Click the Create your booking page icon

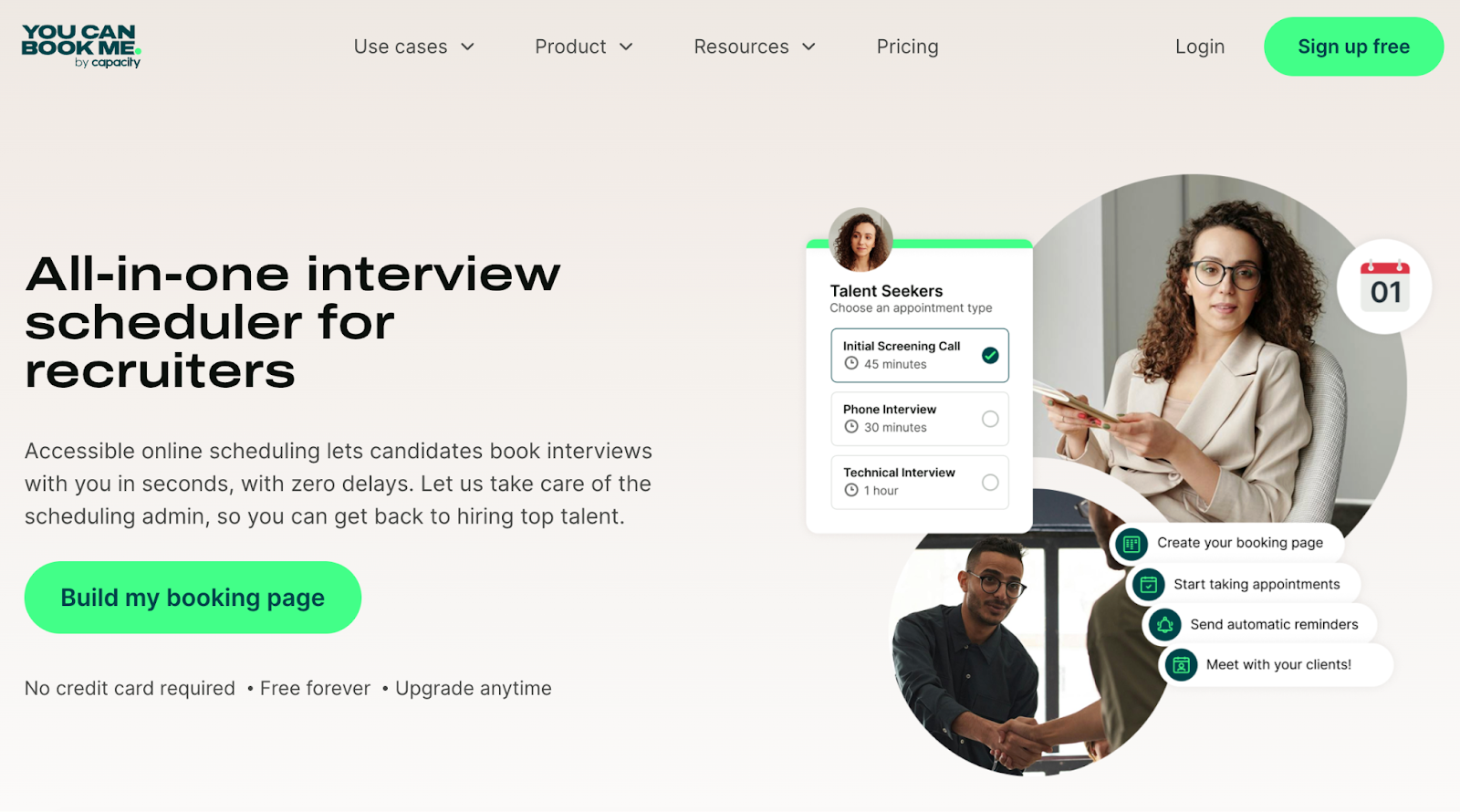coord(1131,544)
